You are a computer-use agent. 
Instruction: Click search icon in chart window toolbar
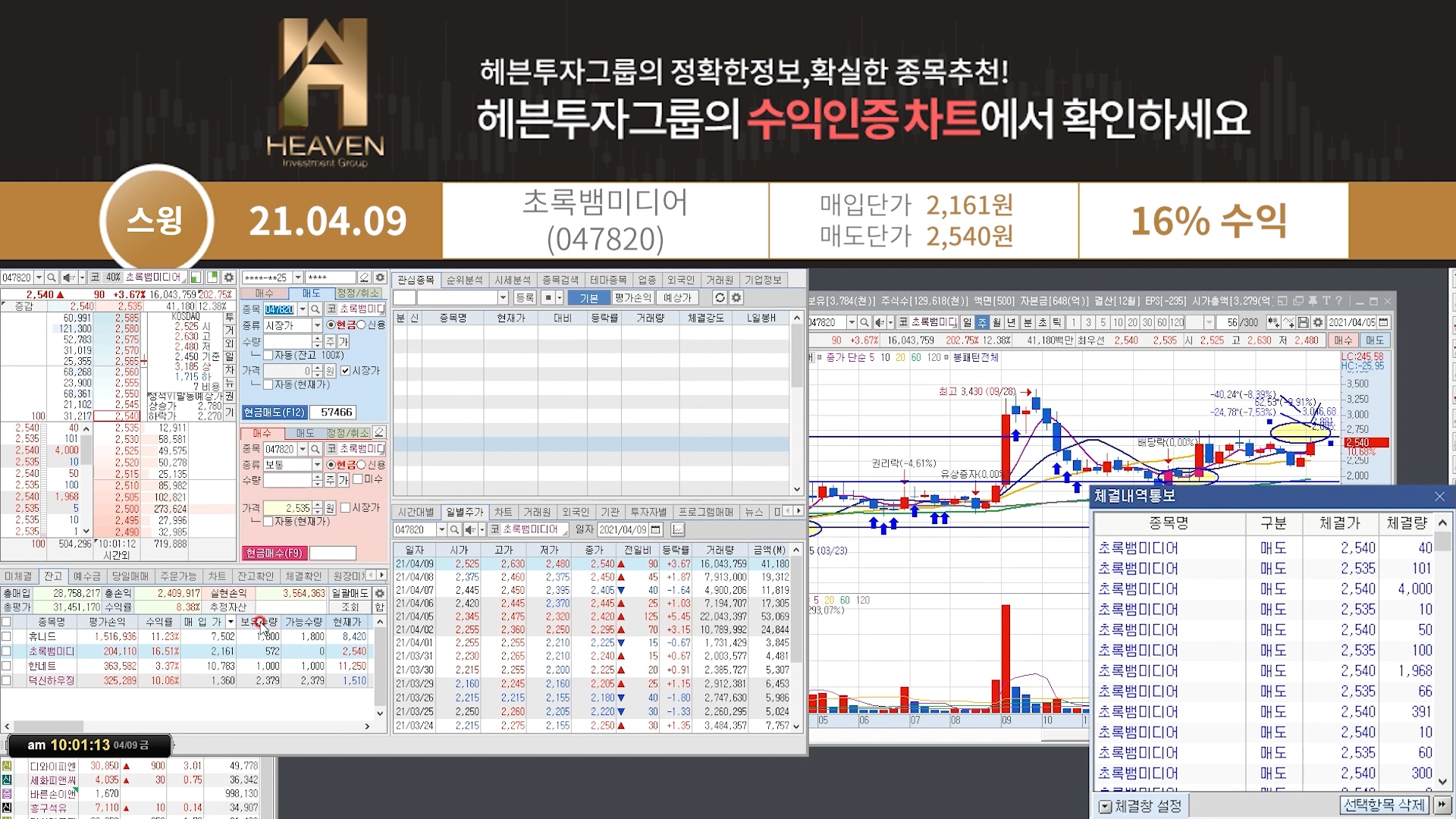coord(864,322)
